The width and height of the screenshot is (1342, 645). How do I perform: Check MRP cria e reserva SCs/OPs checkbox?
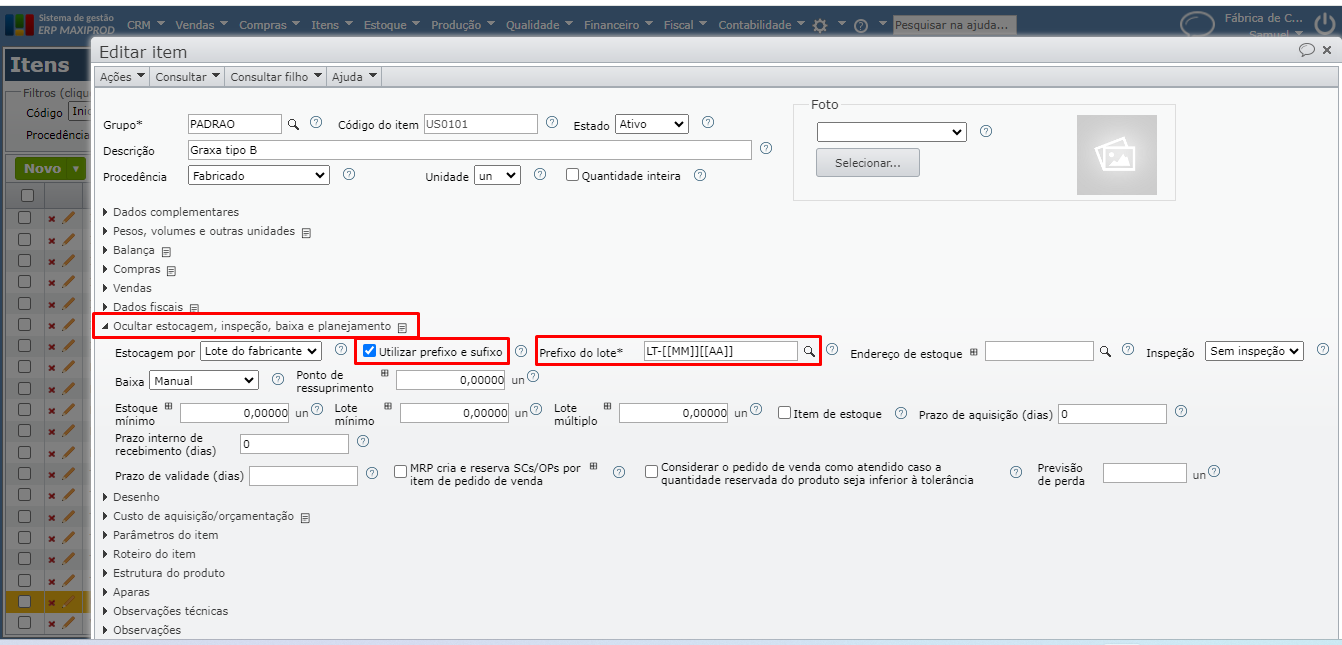pos(400,470)
